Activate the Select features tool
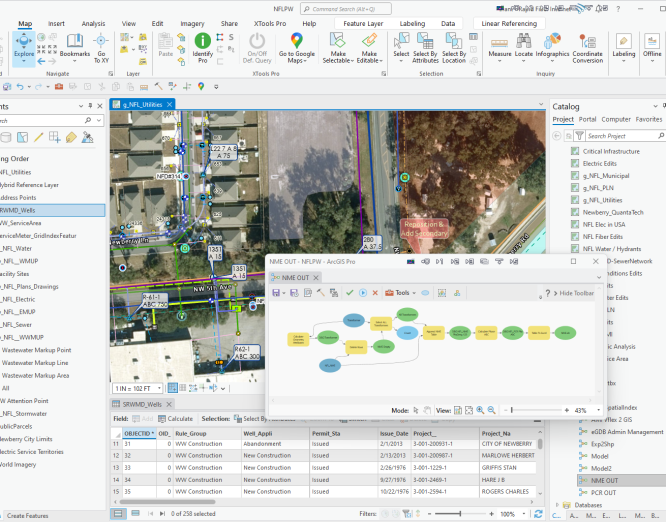The width and height of the screenshot is (666, 522). [x=401, y=48]
